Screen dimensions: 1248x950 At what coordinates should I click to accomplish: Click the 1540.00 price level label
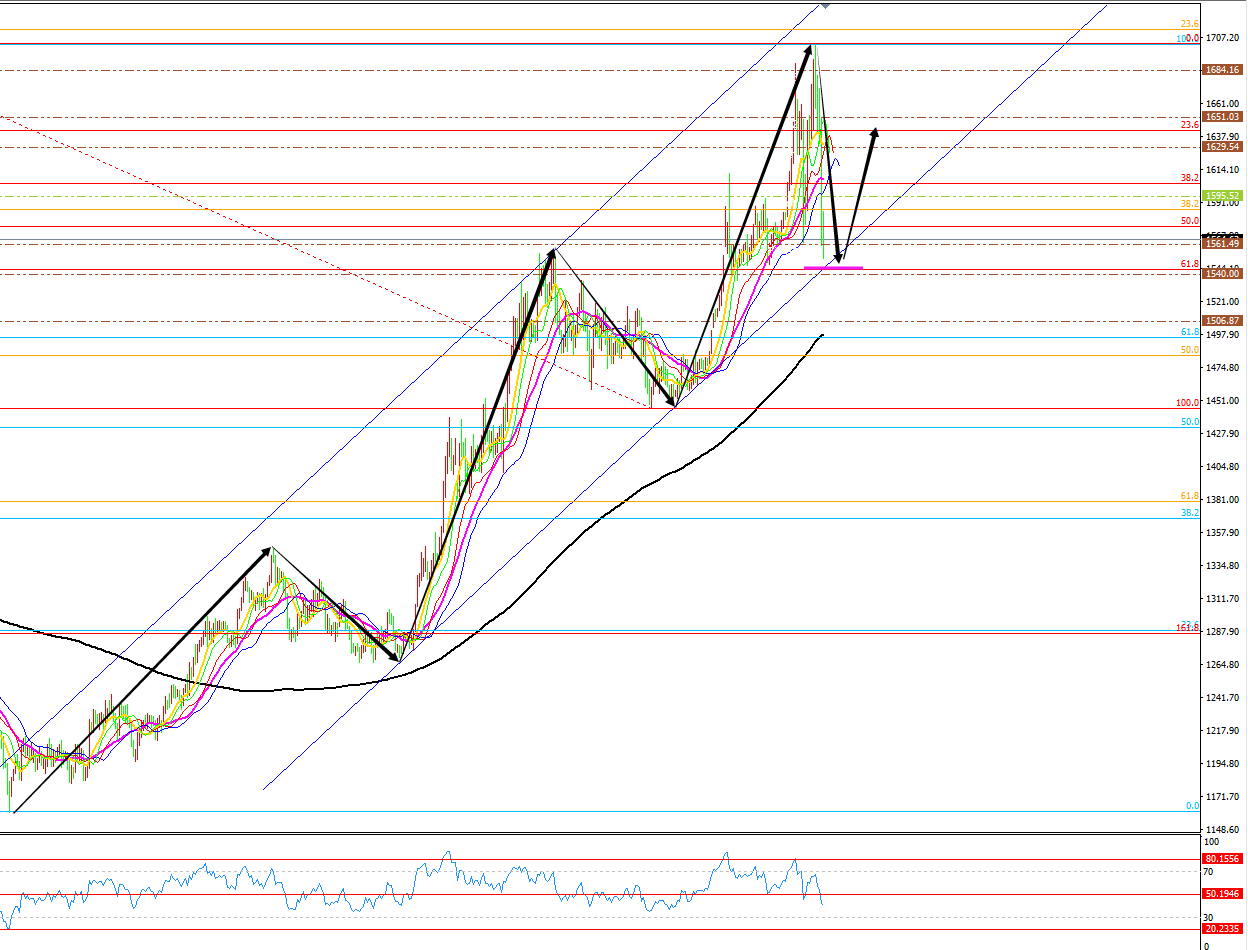(x=1222, y=273)
